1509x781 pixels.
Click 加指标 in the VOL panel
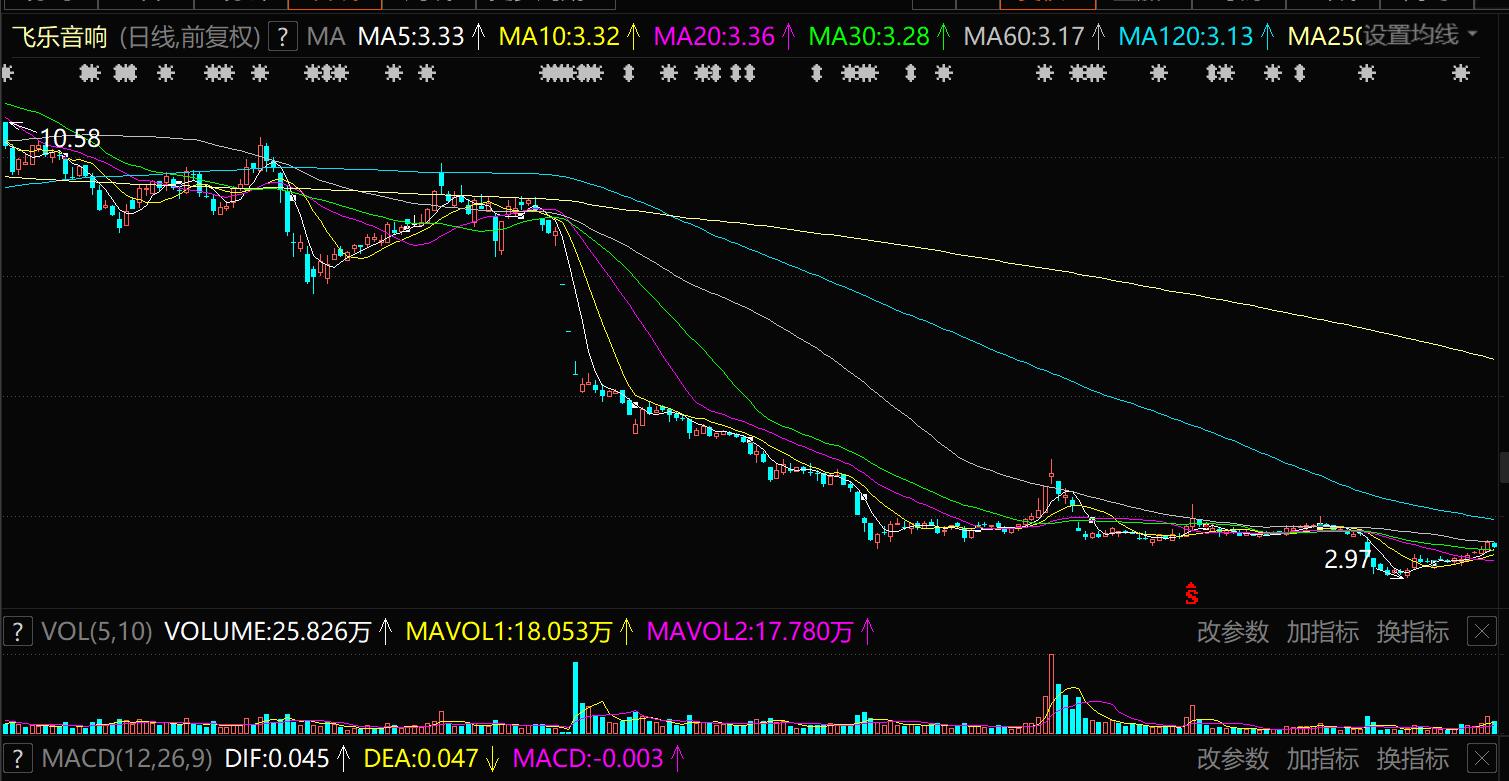1322,632
